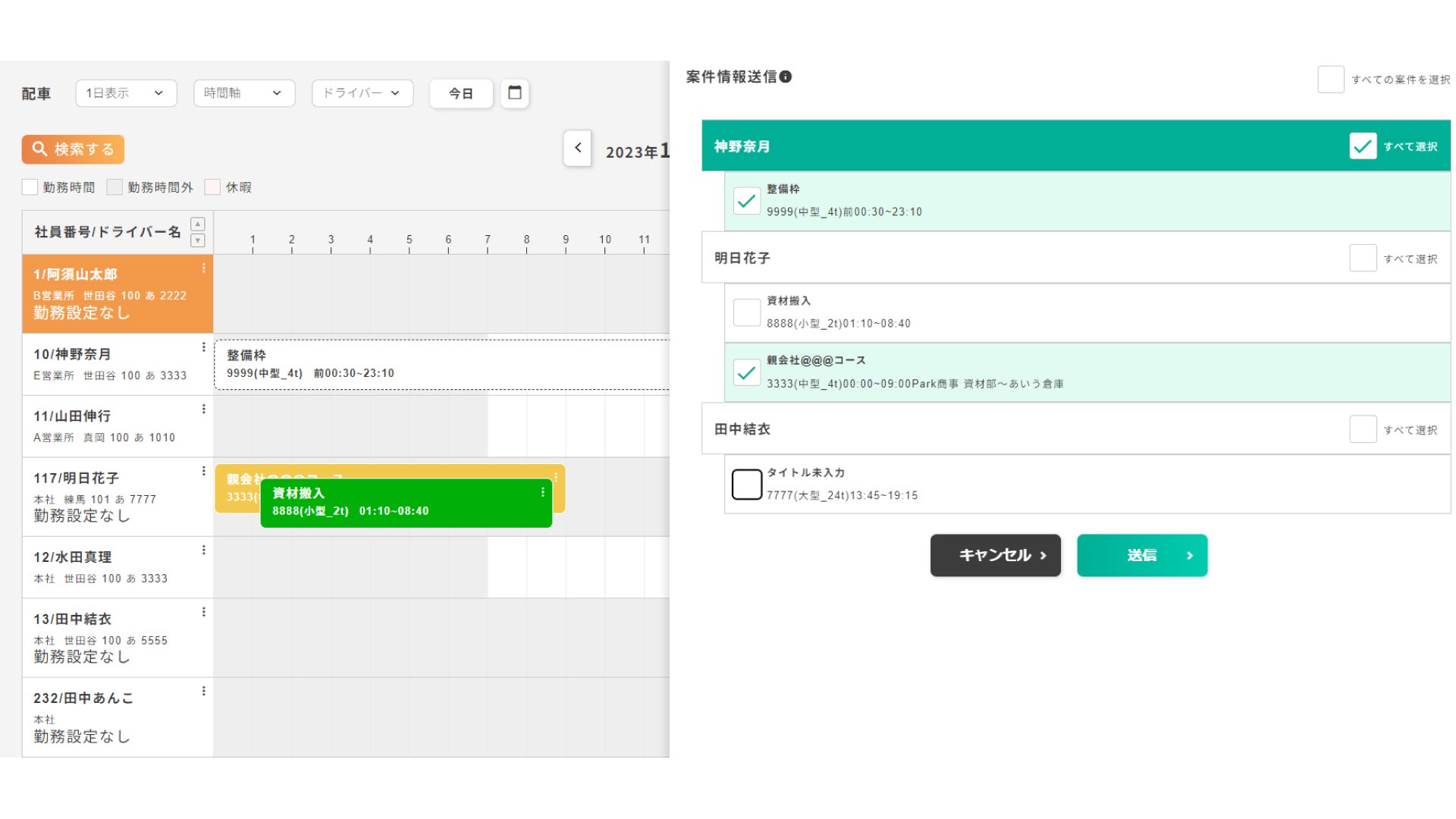Open the ドライバー dropdown
1456x819 pixels.
[362, 93]
